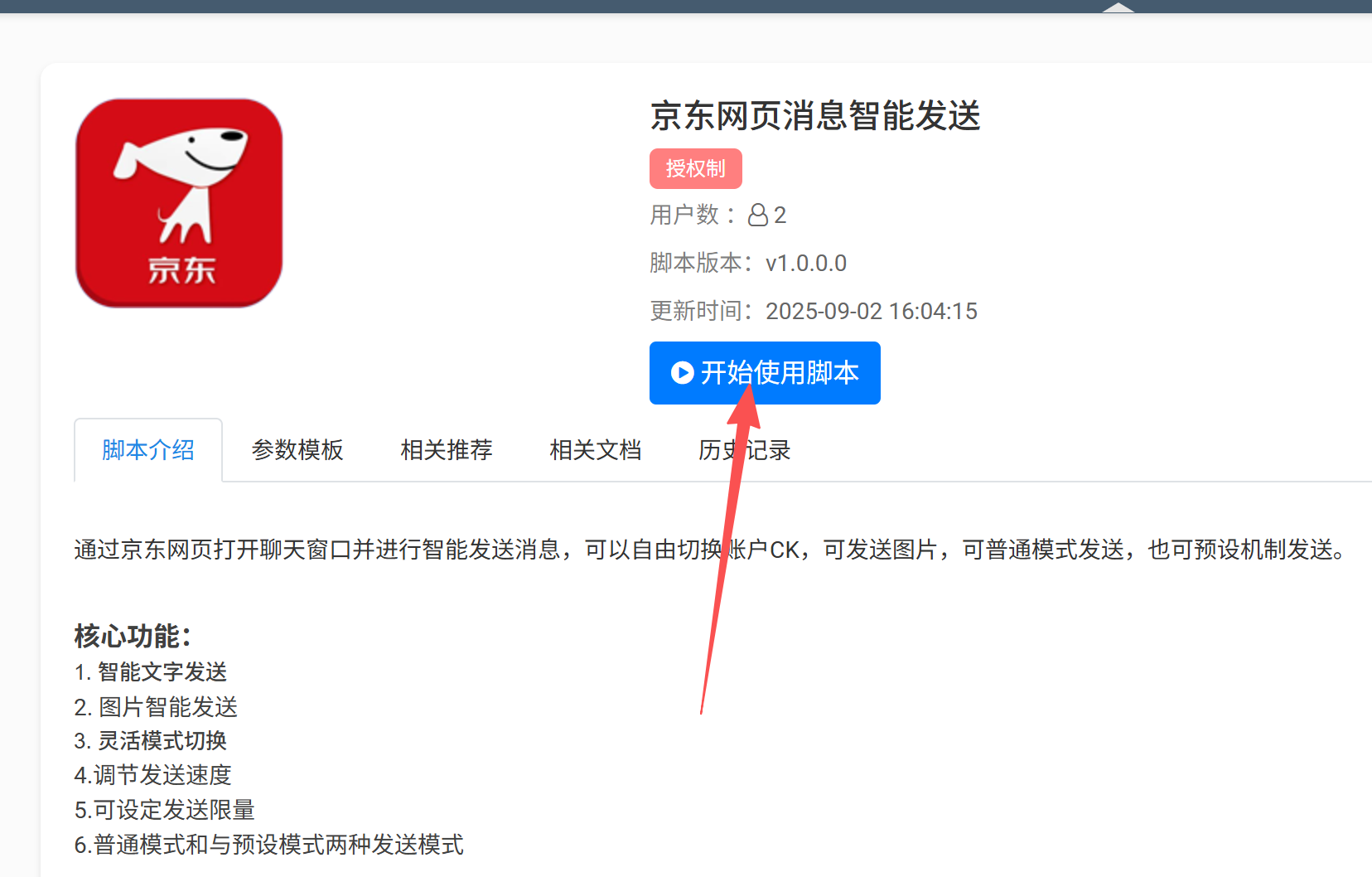Click list item 5.可设定发送限量
The width and height of the screenshot is (1372, 877).
165,811
